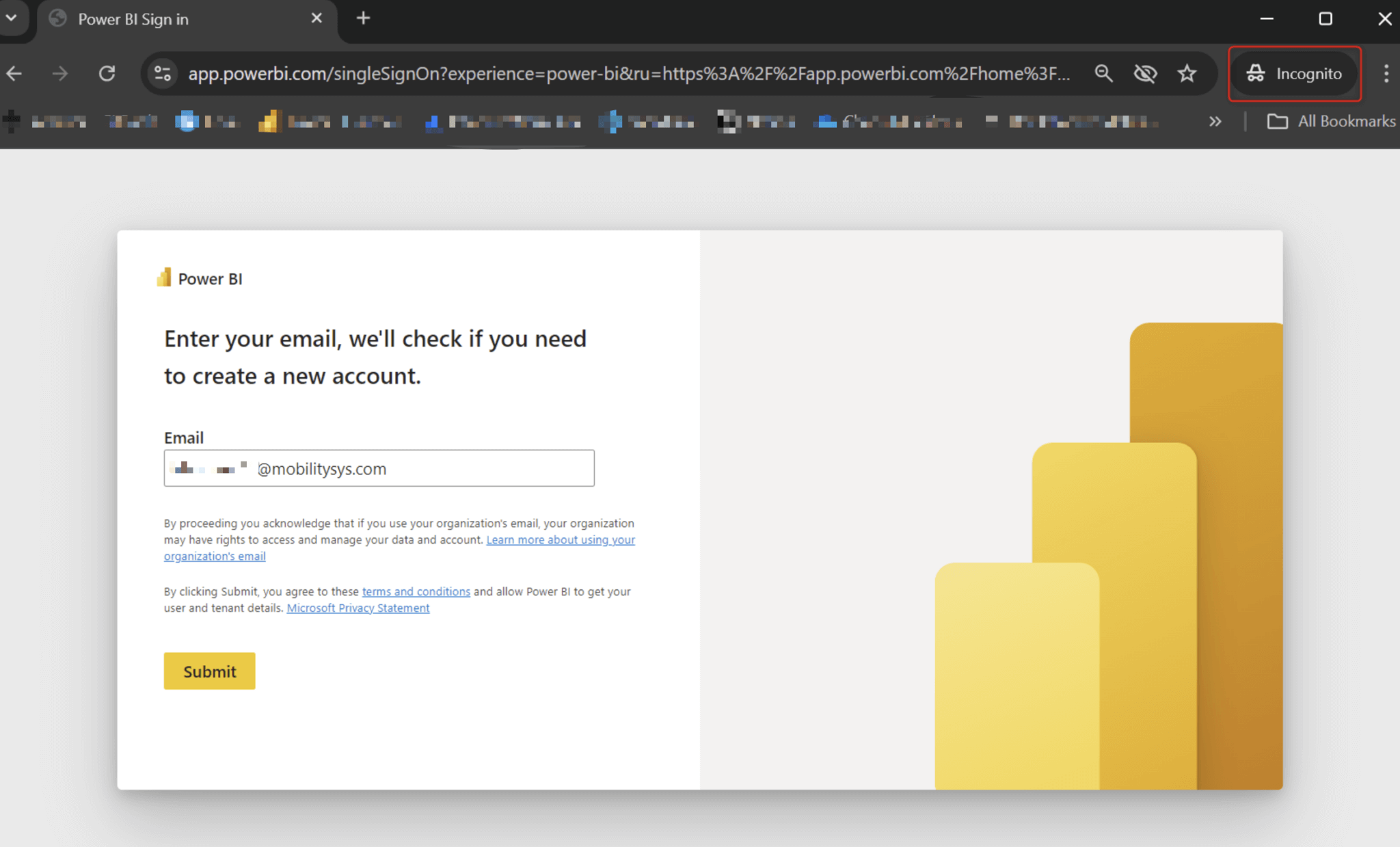This screenshot has width=1400, height=847.
Task: Click the Incognito mode indicator
Action: coord(1294,73)
